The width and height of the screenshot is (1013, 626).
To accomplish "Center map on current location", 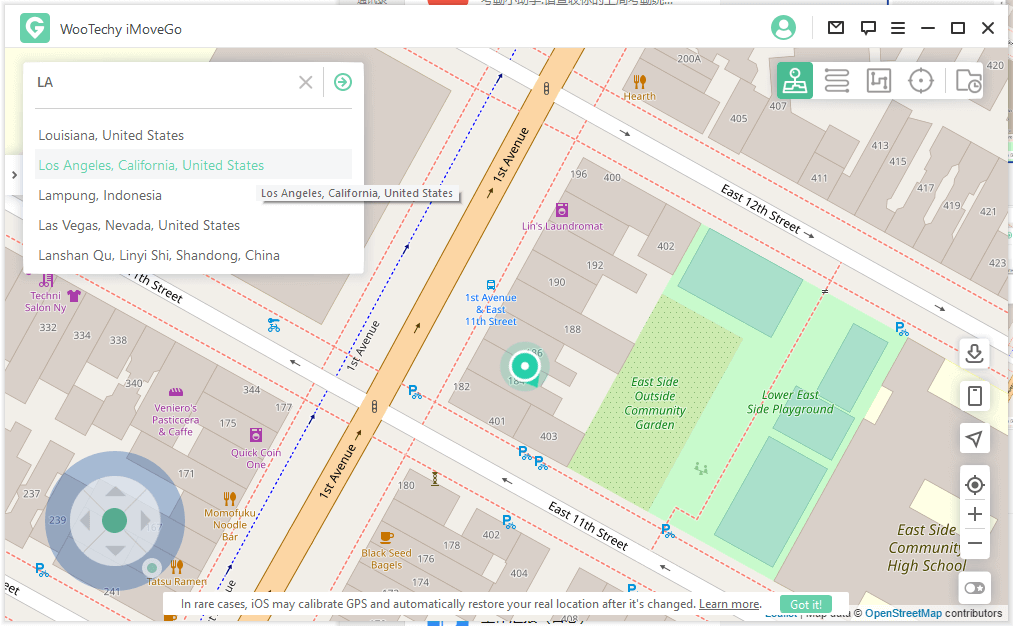I will 974,485.
